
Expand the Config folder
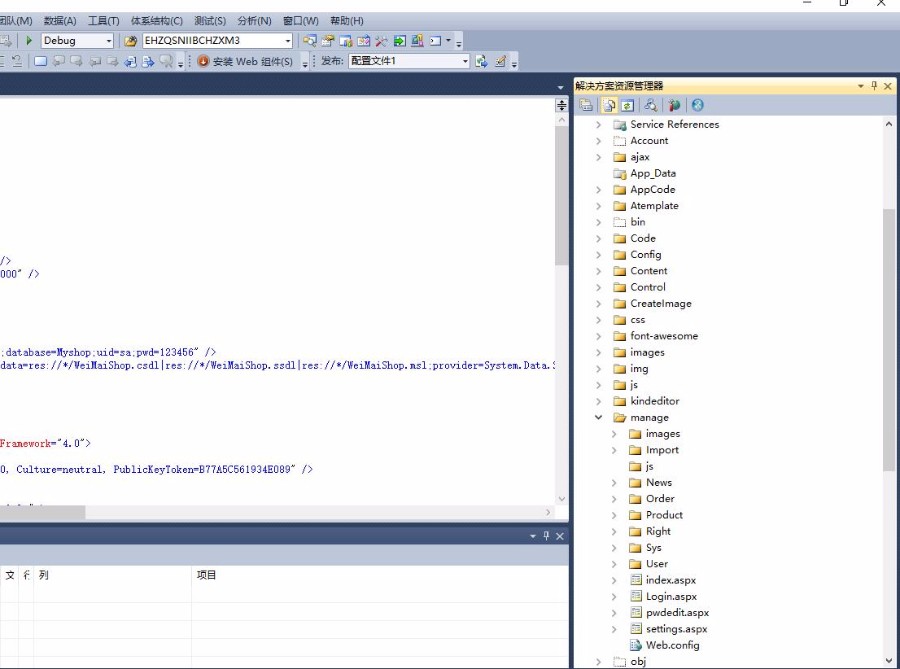[598, 255]
